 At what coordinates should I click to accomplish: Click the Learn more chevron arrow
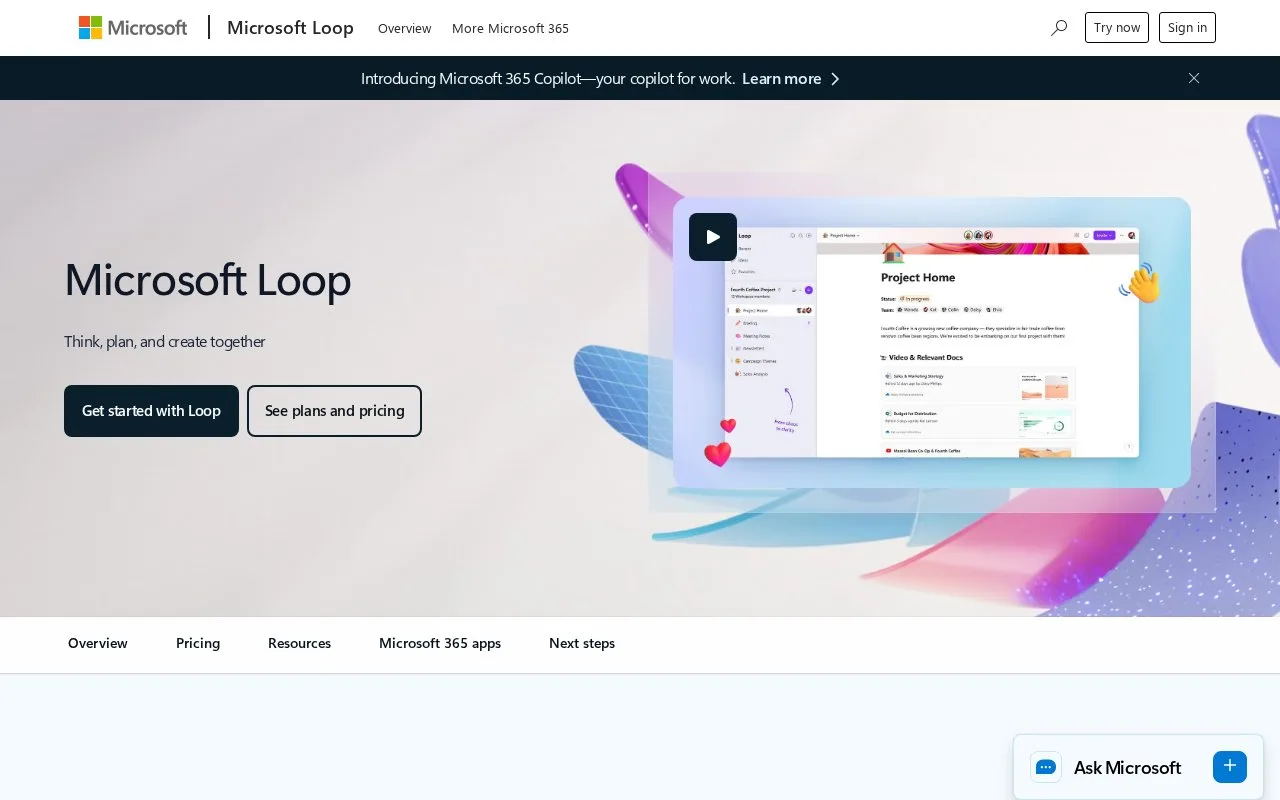(836, 79)
